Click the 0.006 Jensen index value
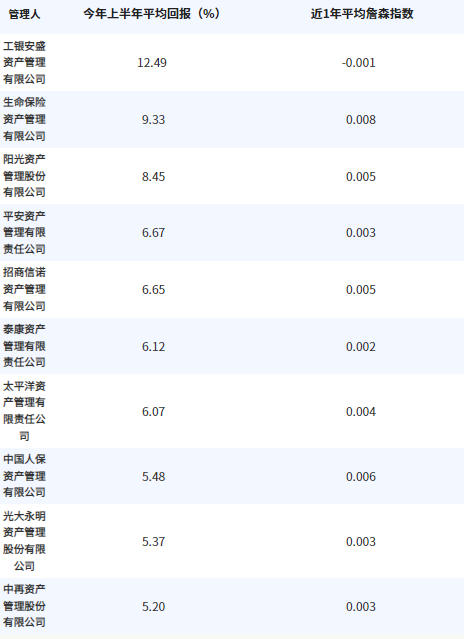Image resolution: width=464 pixels, height=639 pixels. click(361, 477)
